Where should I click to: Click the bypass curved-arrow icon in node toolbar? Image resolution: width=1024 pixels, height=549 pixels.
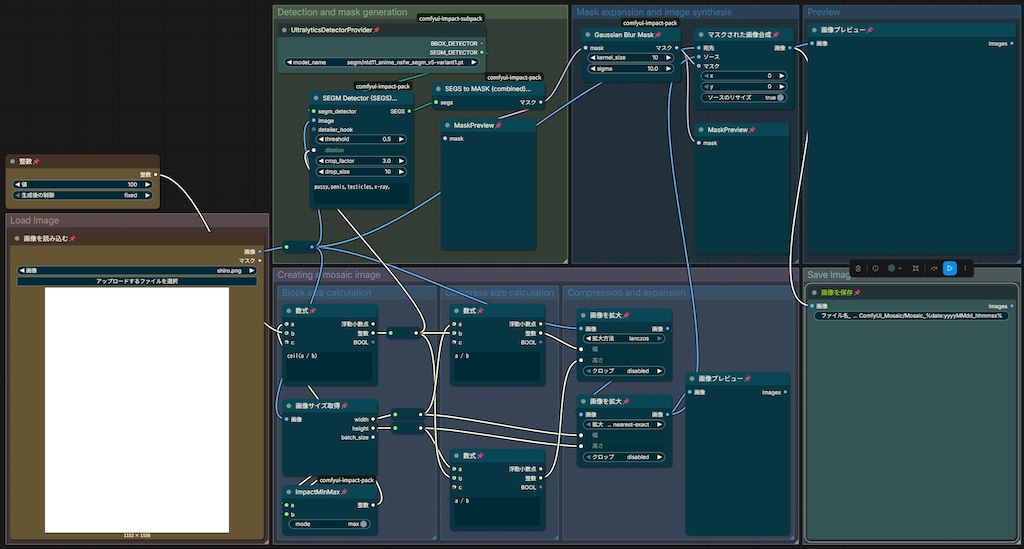point(933,268)
